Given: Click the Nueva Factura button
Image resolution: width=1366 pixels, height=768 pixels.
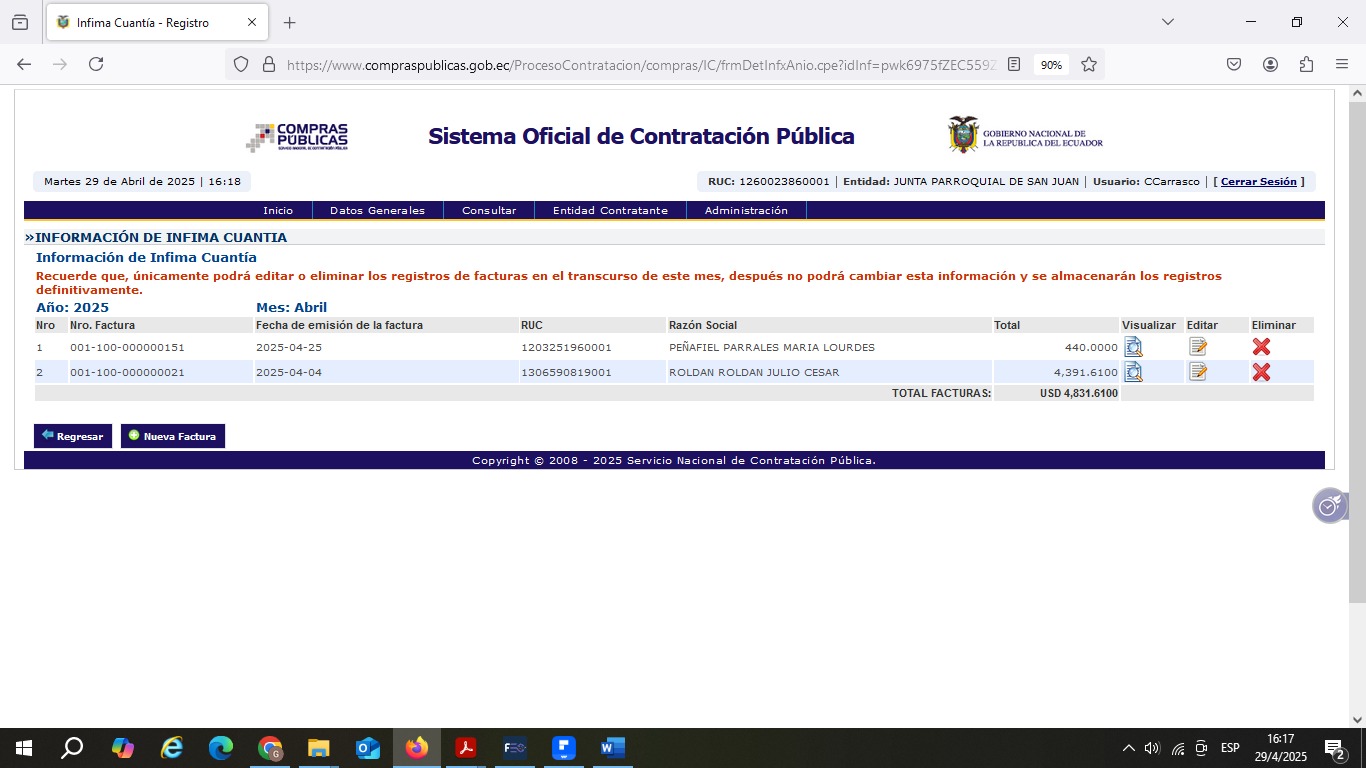Looking at the screenshot, I should [173, 436].
